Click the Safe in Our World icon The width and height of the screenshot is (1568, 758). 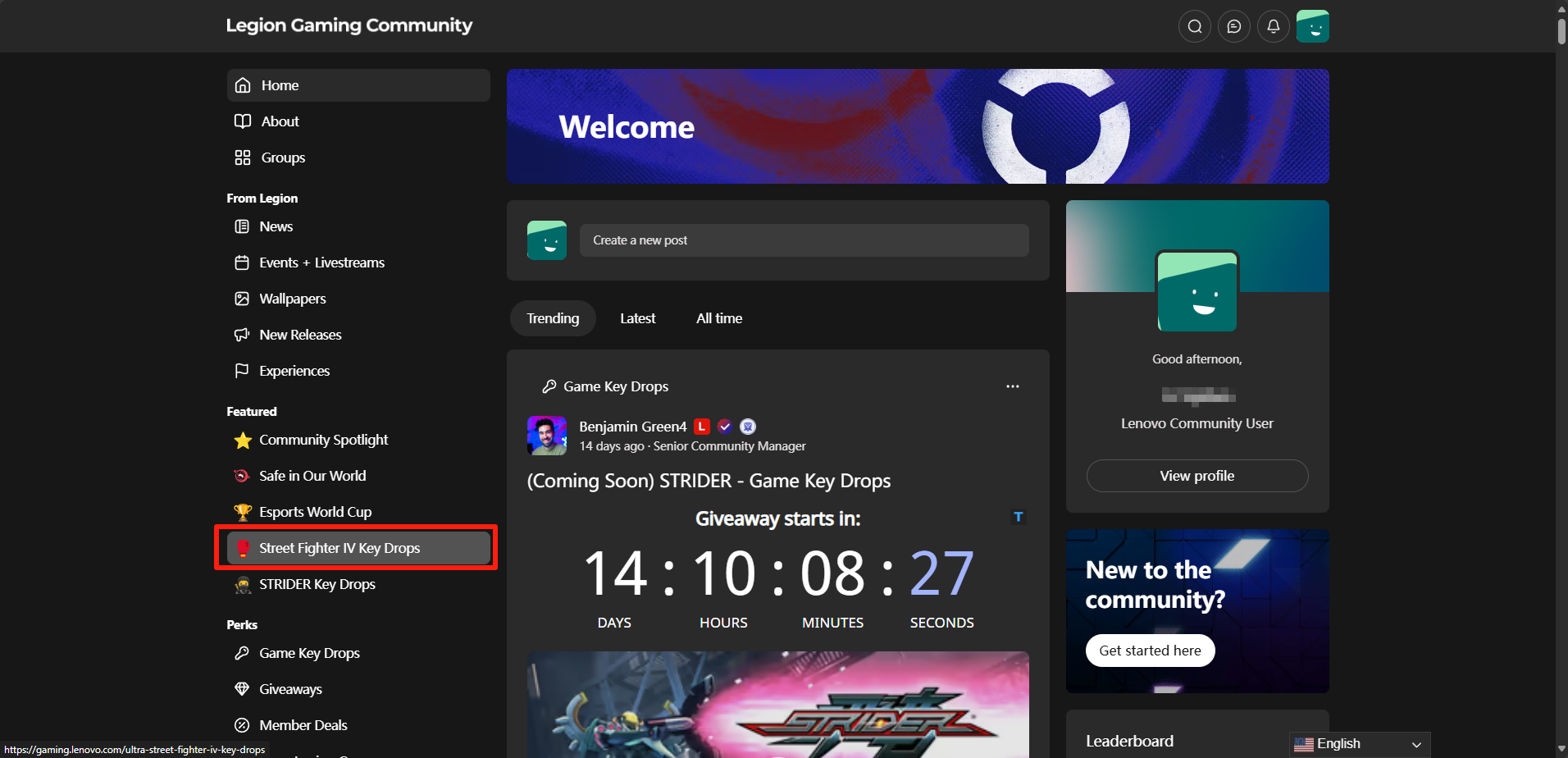pos(242,476)
